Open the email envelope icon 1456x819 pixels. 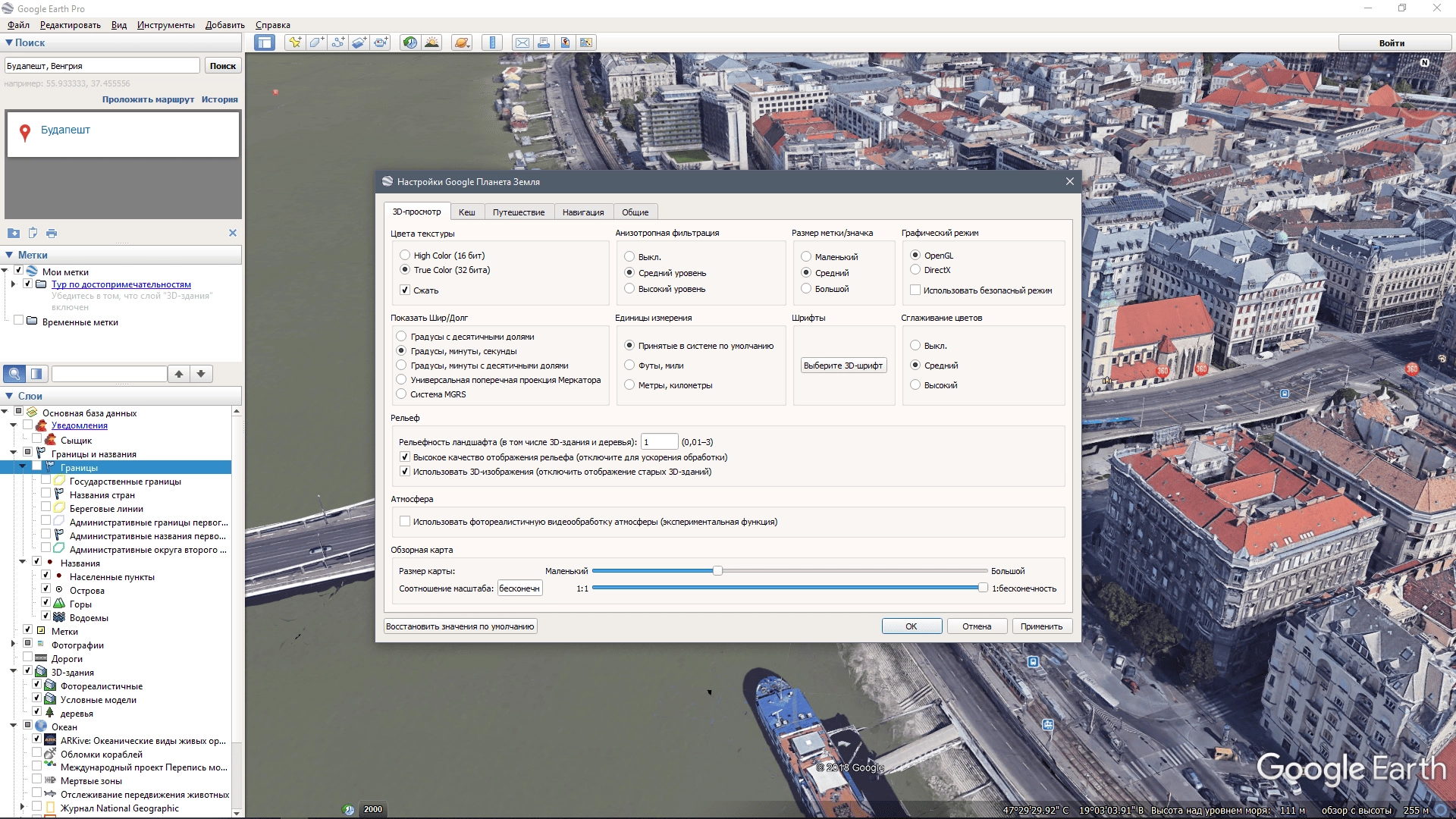coord(522,42)
